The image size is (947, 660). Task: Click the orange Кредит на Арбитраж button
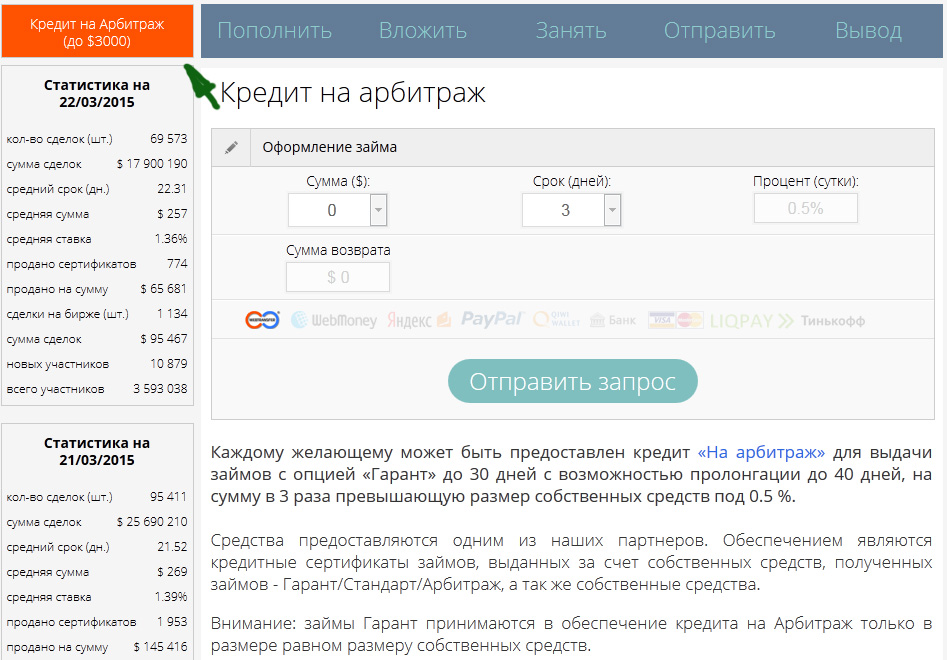point(97,31)
